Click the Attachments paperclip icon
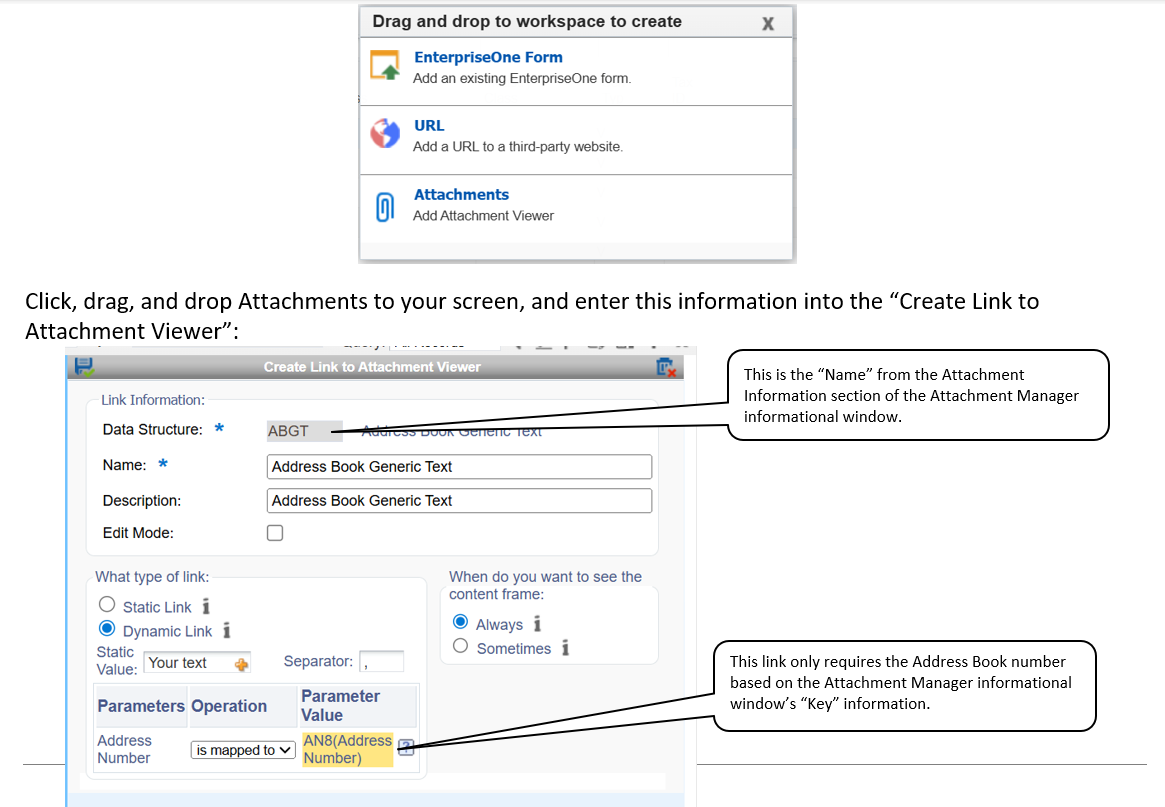Screen dimensions: 1165x807 385,207
